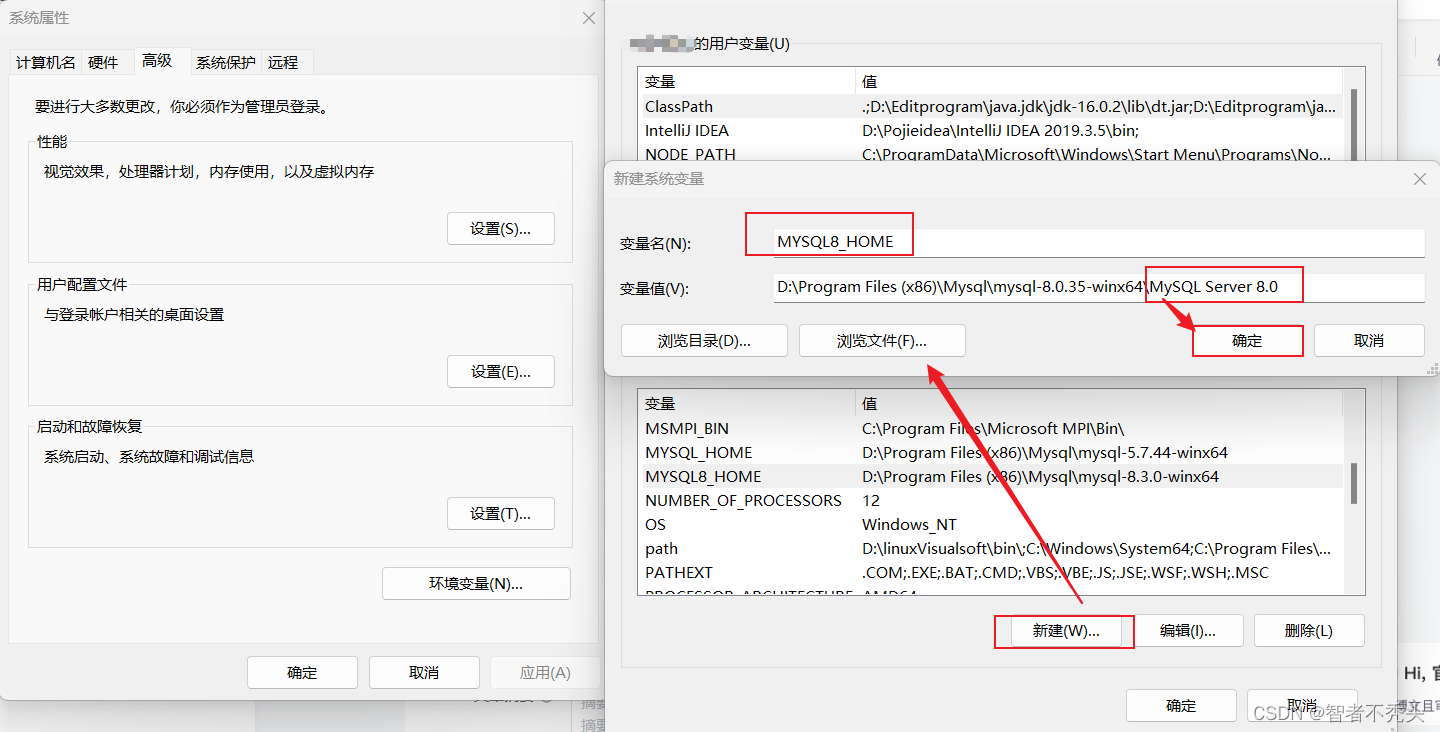
Task: Click 浏览文件(F)... in the new variable dialog
Action: (881, 340)
